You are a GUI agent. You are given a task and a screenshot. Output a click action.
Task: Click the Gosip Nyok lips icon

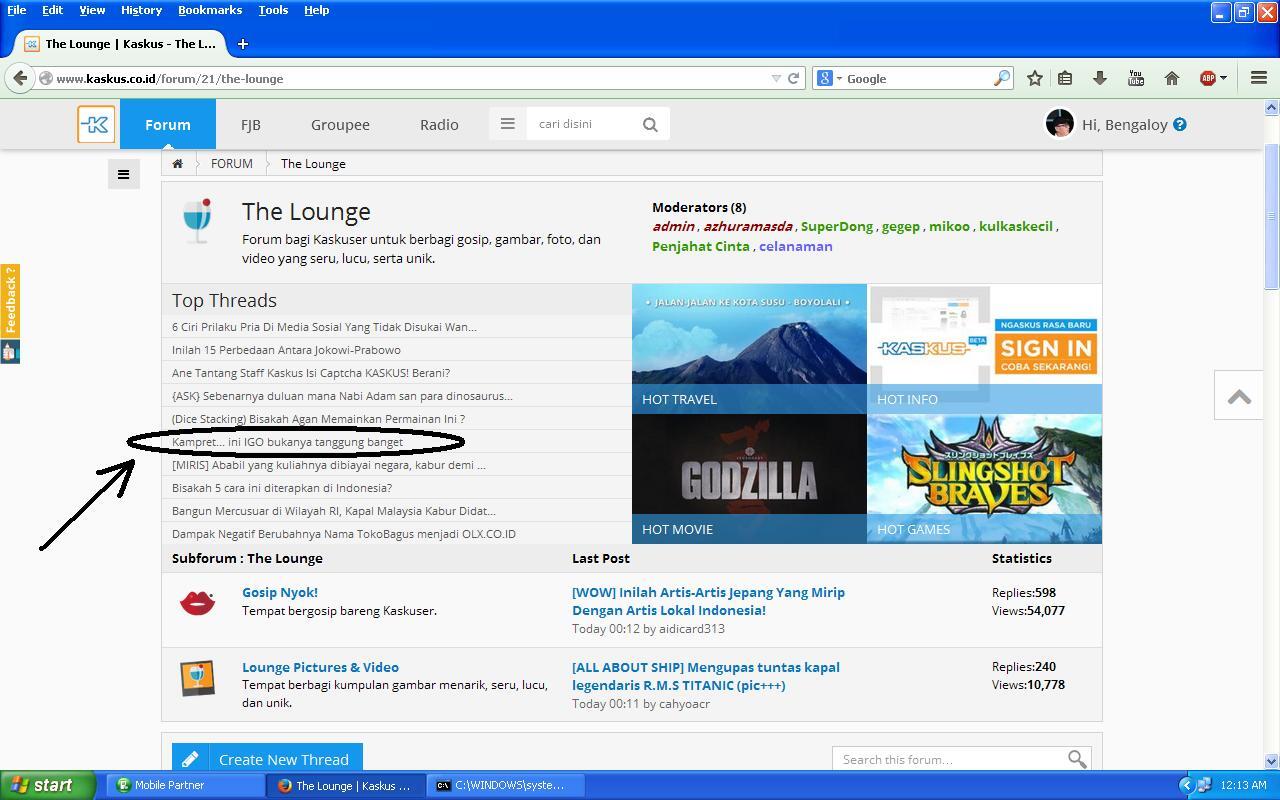coord(197,602)
